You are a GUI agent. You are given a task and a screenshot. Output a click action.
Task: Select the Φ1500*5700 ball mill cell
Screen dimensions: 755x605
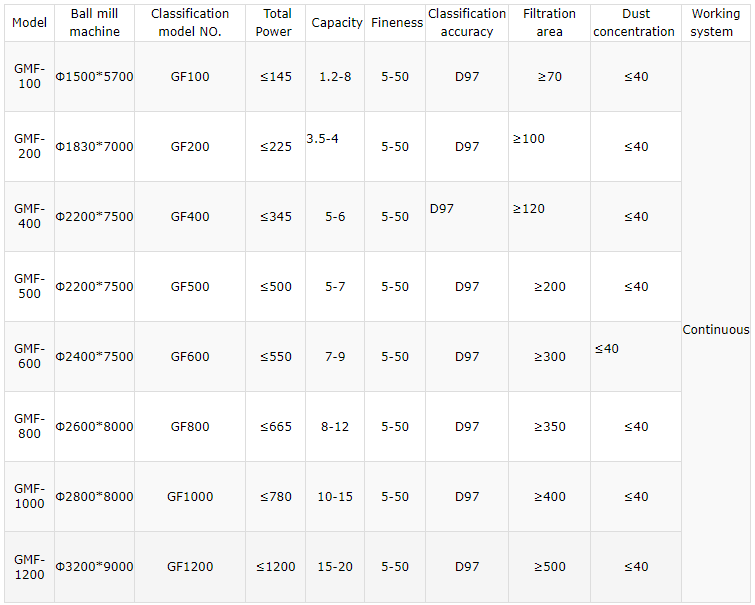[x=94, y=77]
